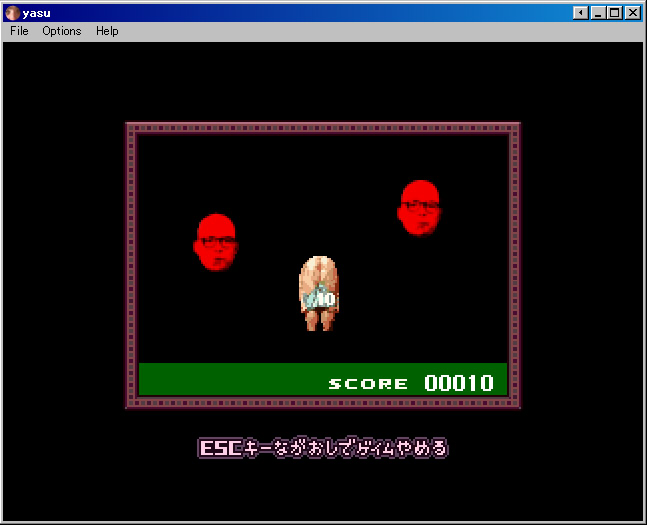Minimize the yasu window

597,13
